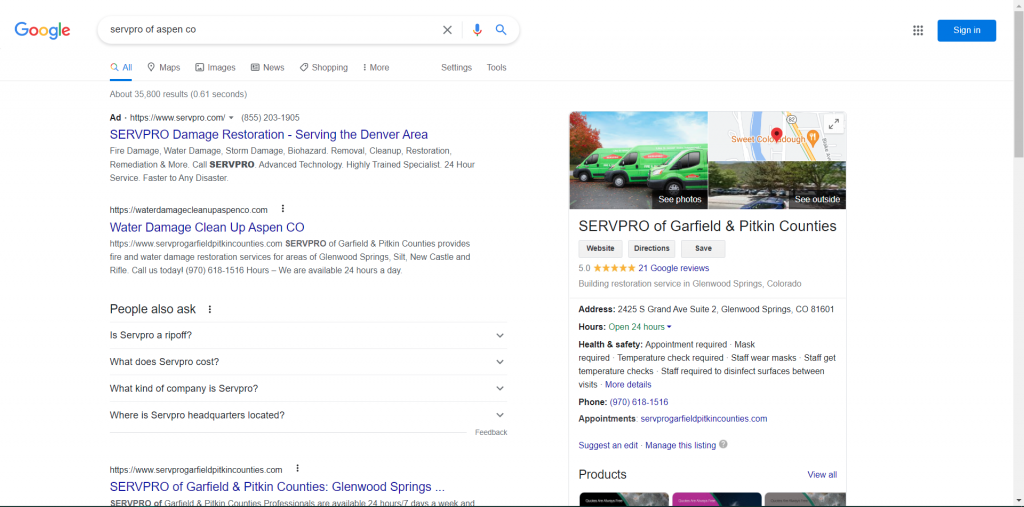The image size is (1024, 507).
Task: Select the All tab
Action: [121, 67]
